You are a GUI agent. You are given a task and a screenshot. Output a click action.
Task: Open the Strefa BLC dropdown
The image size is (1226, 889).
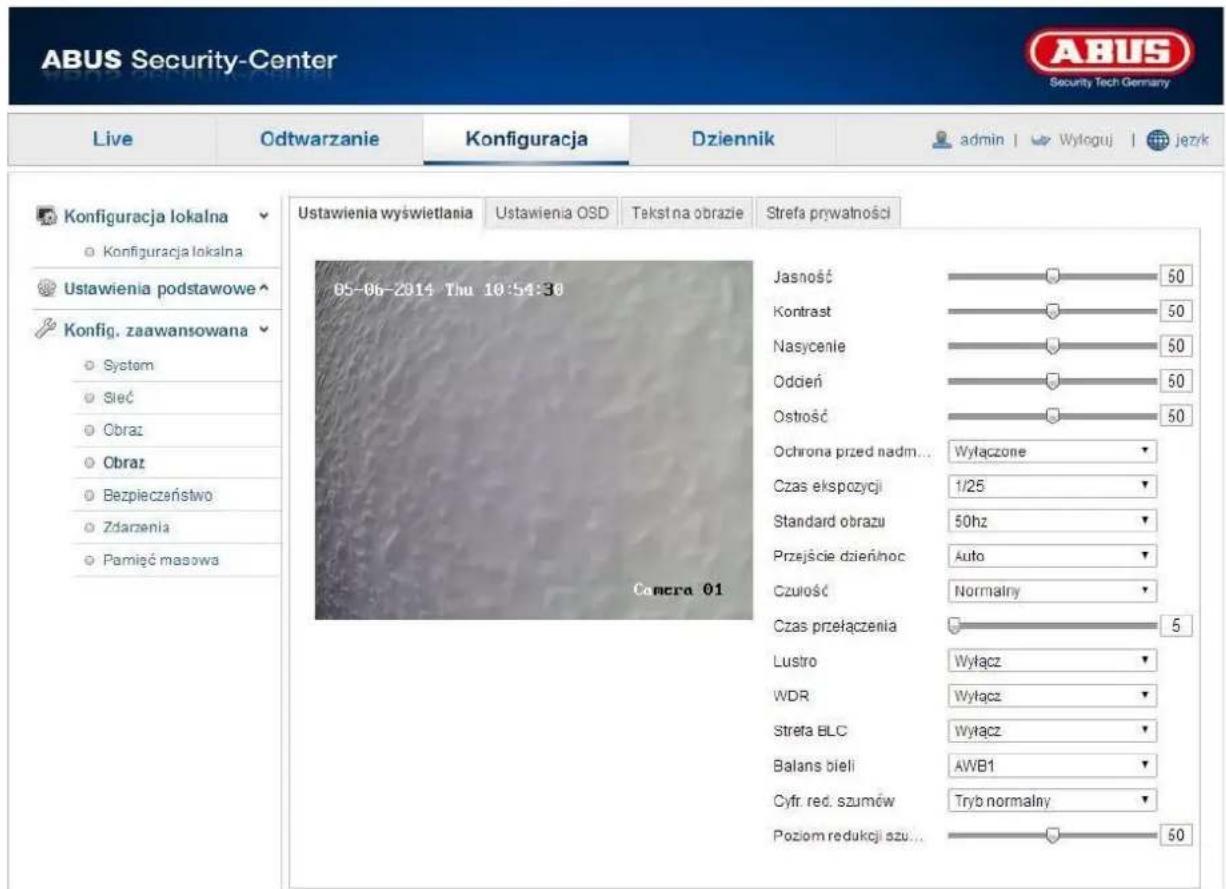[1051, 731]
